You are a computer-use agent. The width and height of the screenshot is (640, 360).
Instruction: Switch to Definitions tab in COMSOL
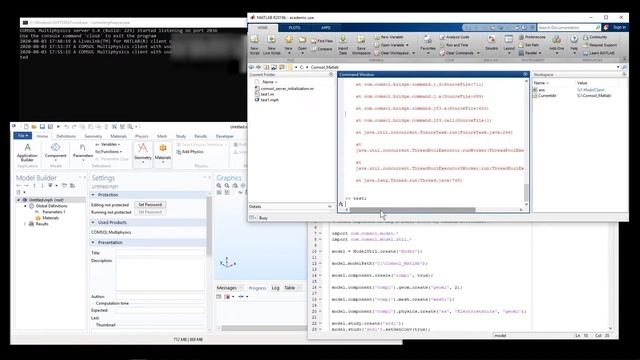click(x=66, y=136)
